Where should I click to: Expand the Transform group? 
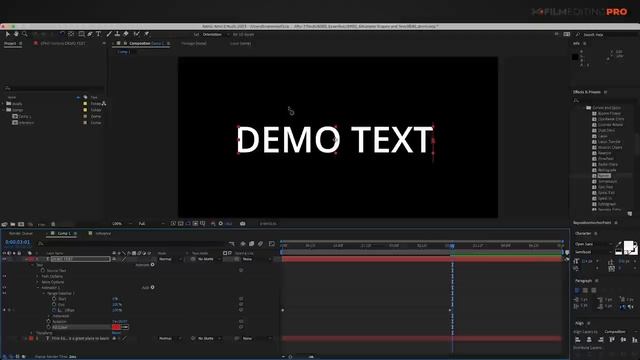click(x=32, y=333)
